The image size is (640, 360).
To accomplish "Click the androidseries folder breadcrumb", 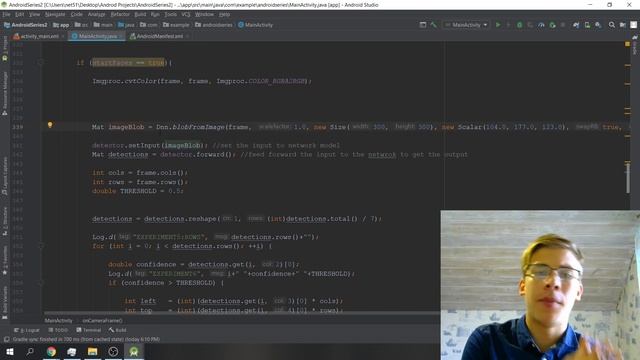I will [213, 25].
